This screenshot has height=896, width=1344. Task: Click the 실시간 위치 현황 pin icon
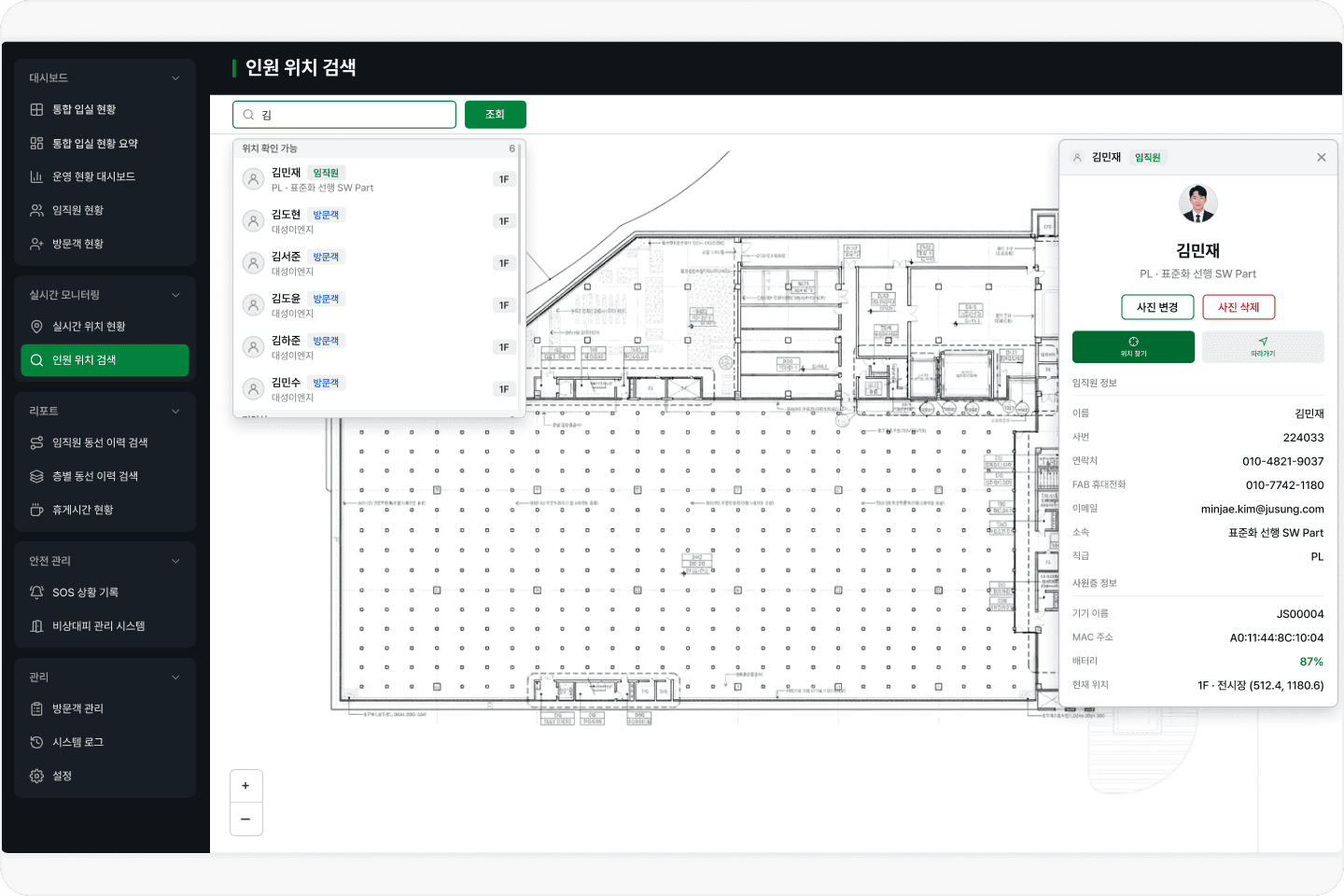tap(36, 327)
